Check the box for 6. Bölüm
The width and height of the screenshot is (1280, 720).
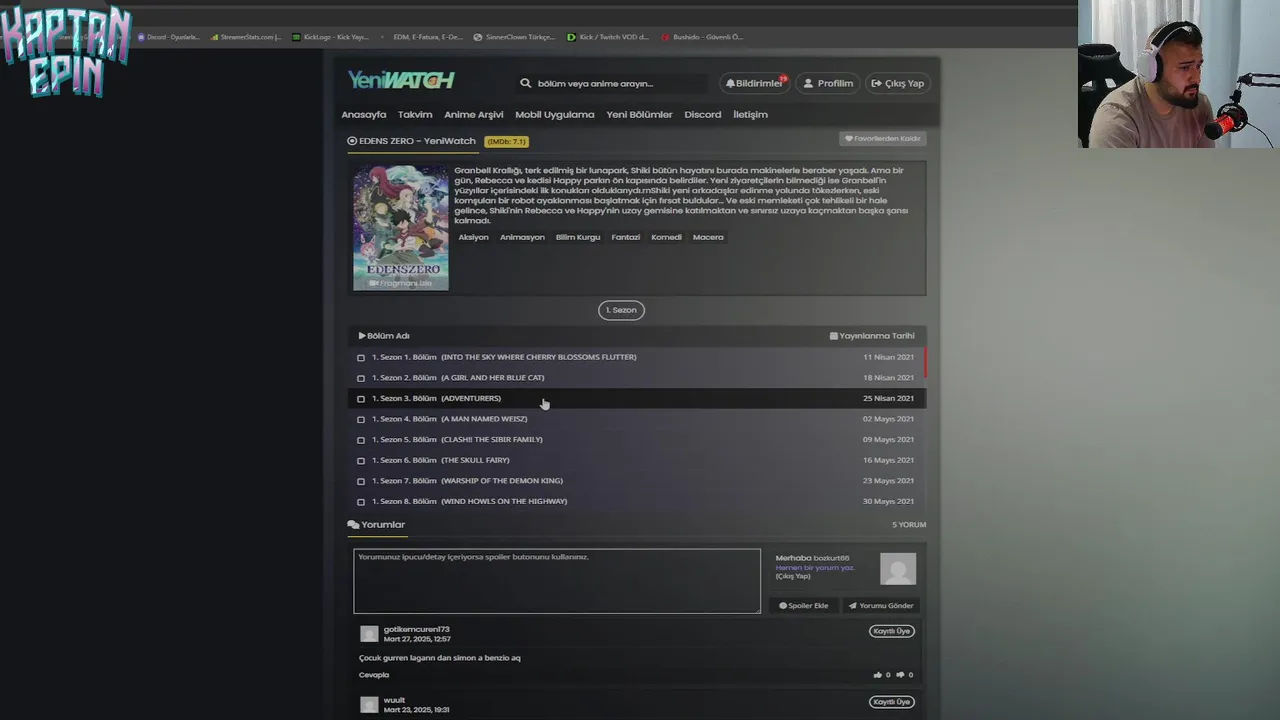point(361,461)
